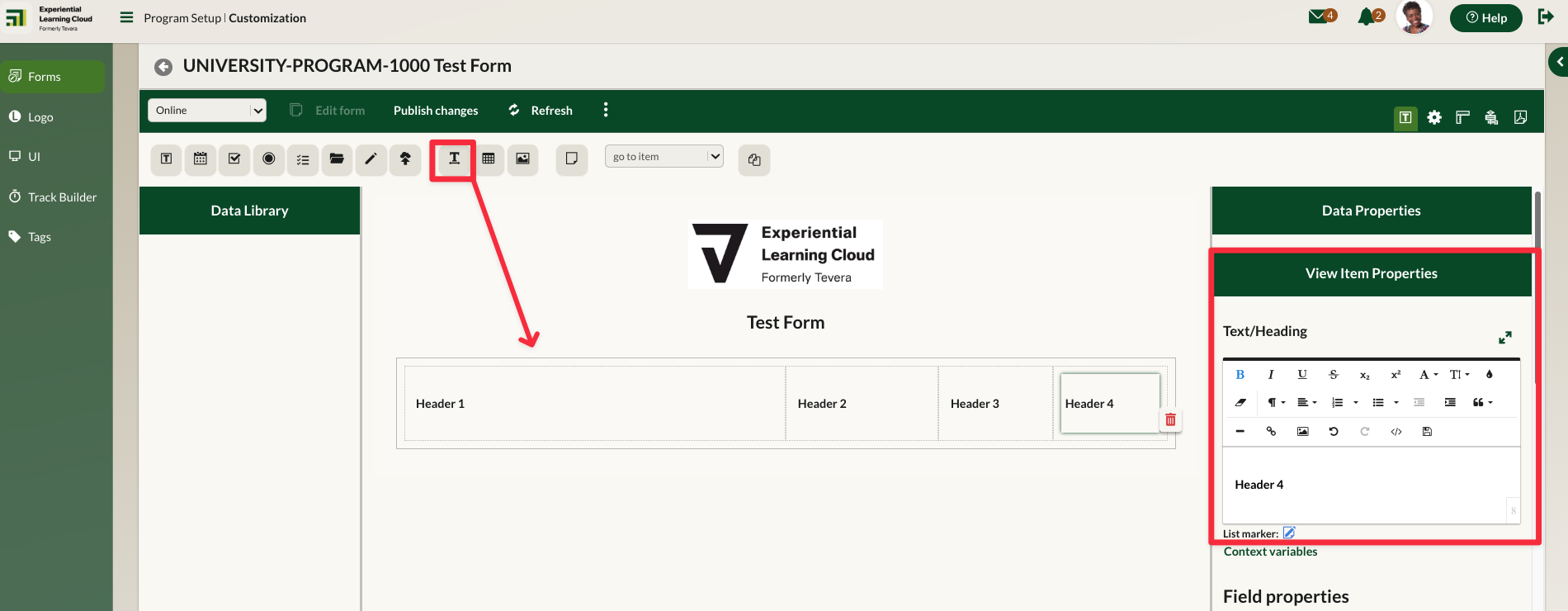1568x611 pixels.
Task: Toggle underline formatting
Action: (x=1302, y=374)
